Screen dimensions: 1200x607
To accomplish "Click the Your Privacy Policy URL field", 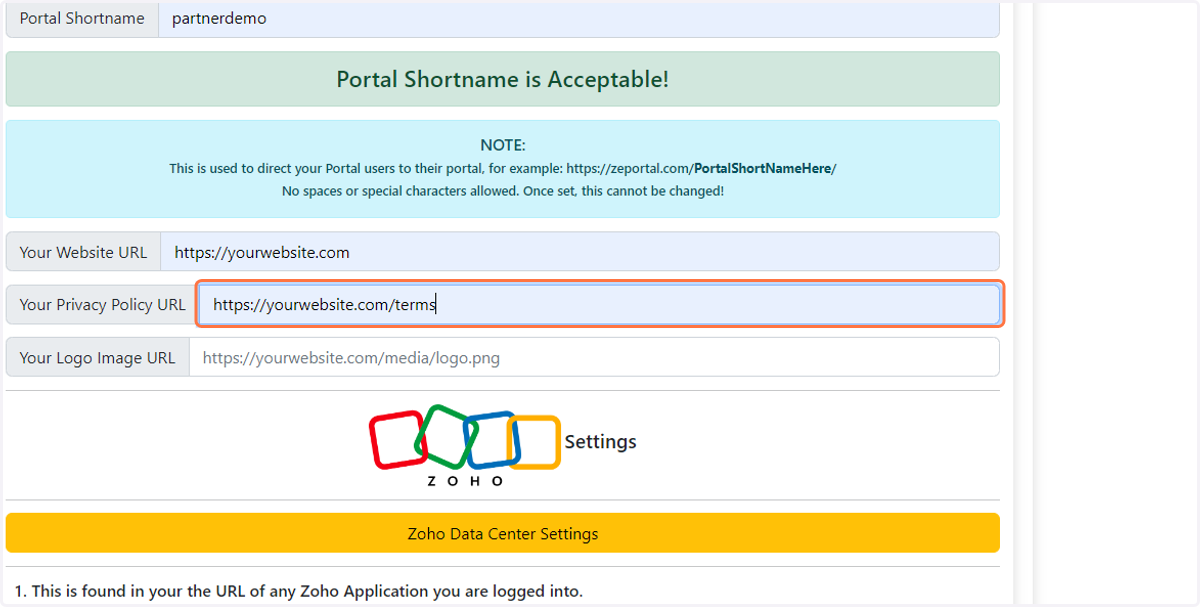I will 599,304.
